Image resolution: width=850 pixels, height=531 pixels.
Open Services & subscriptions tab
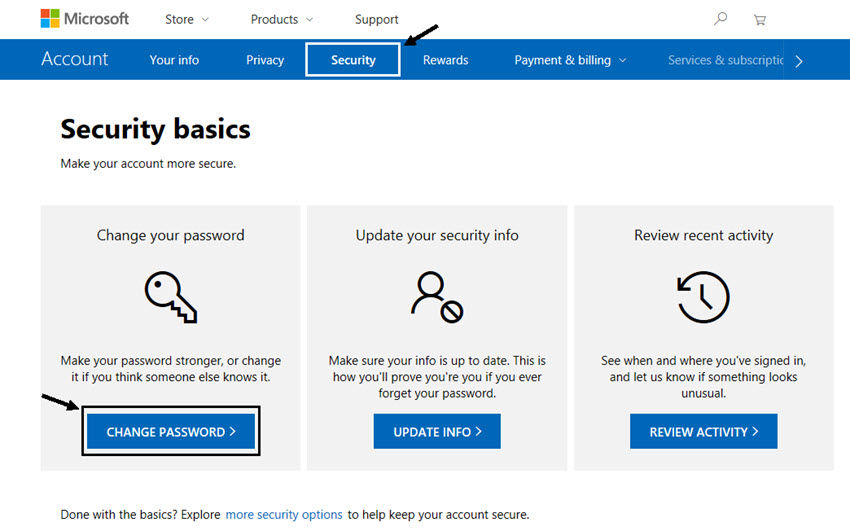pyautogui.click(x=725, y=60)
